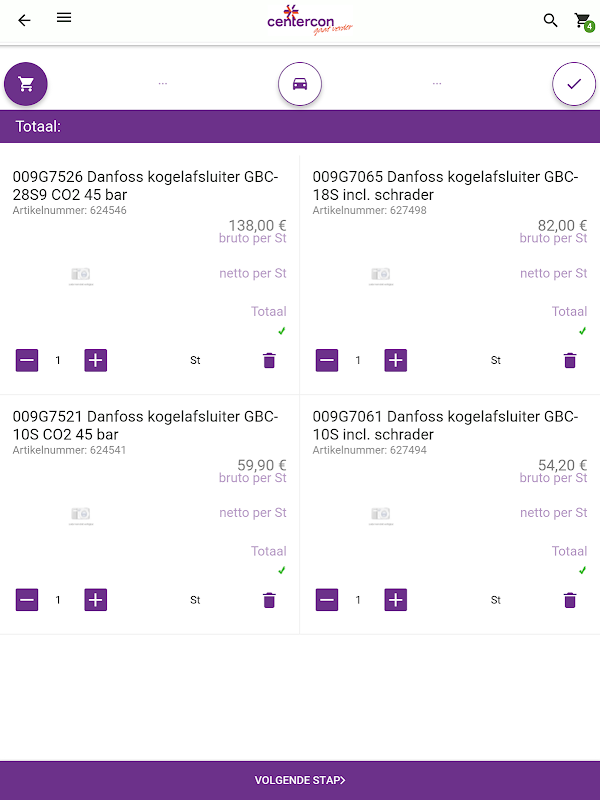Viewport: 600px width, 800px height.
Task: Select the cart step circle
Action: pyautogui.click(x=26, y=84)
